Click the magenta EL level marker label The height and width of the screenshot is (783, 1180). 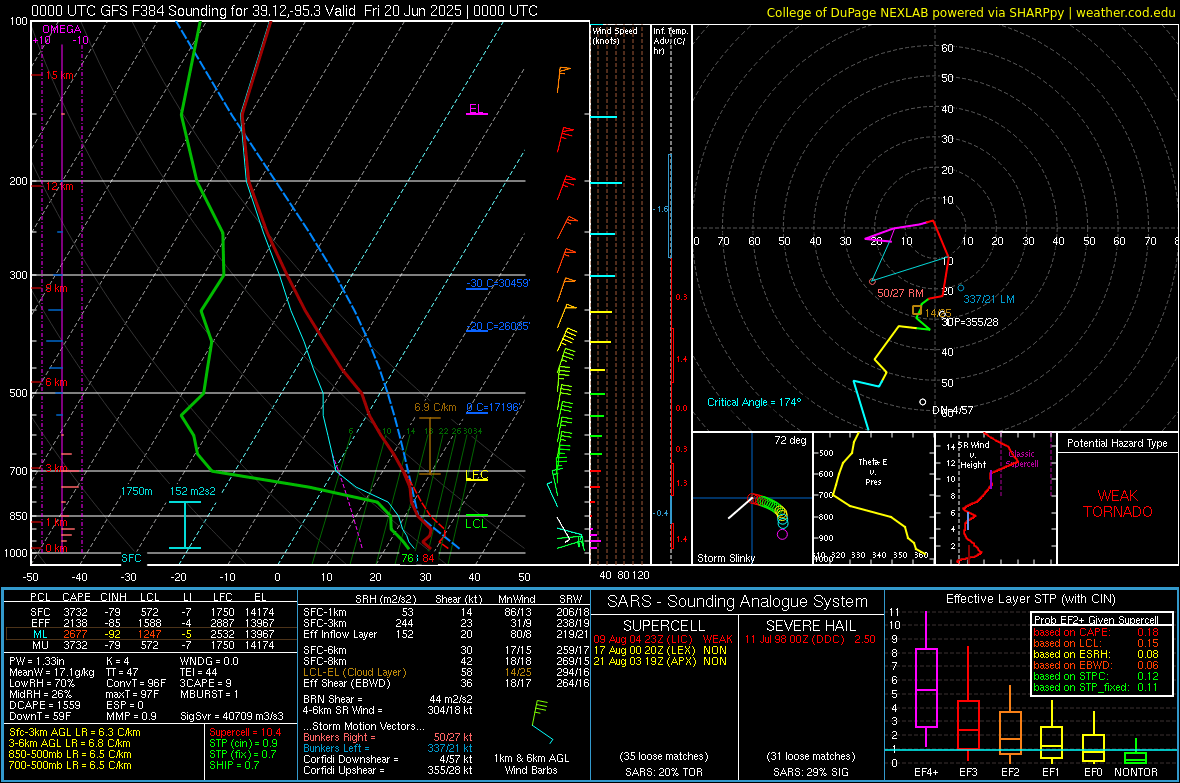pyautogui.click(x=476, y=108)
